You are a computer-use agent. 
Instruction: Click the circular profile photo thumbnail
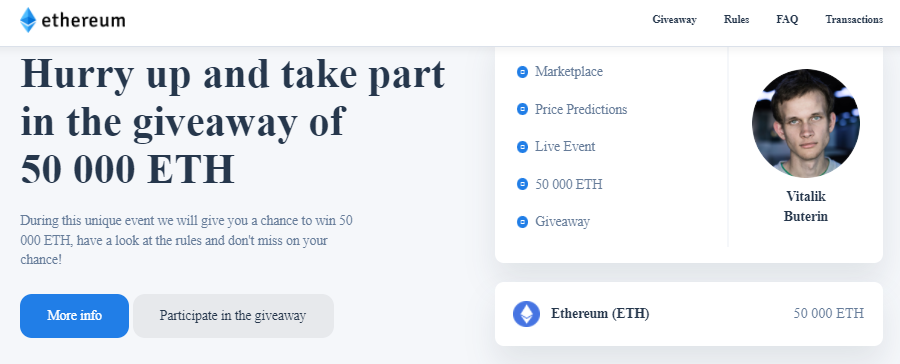(x=806, y=123)
